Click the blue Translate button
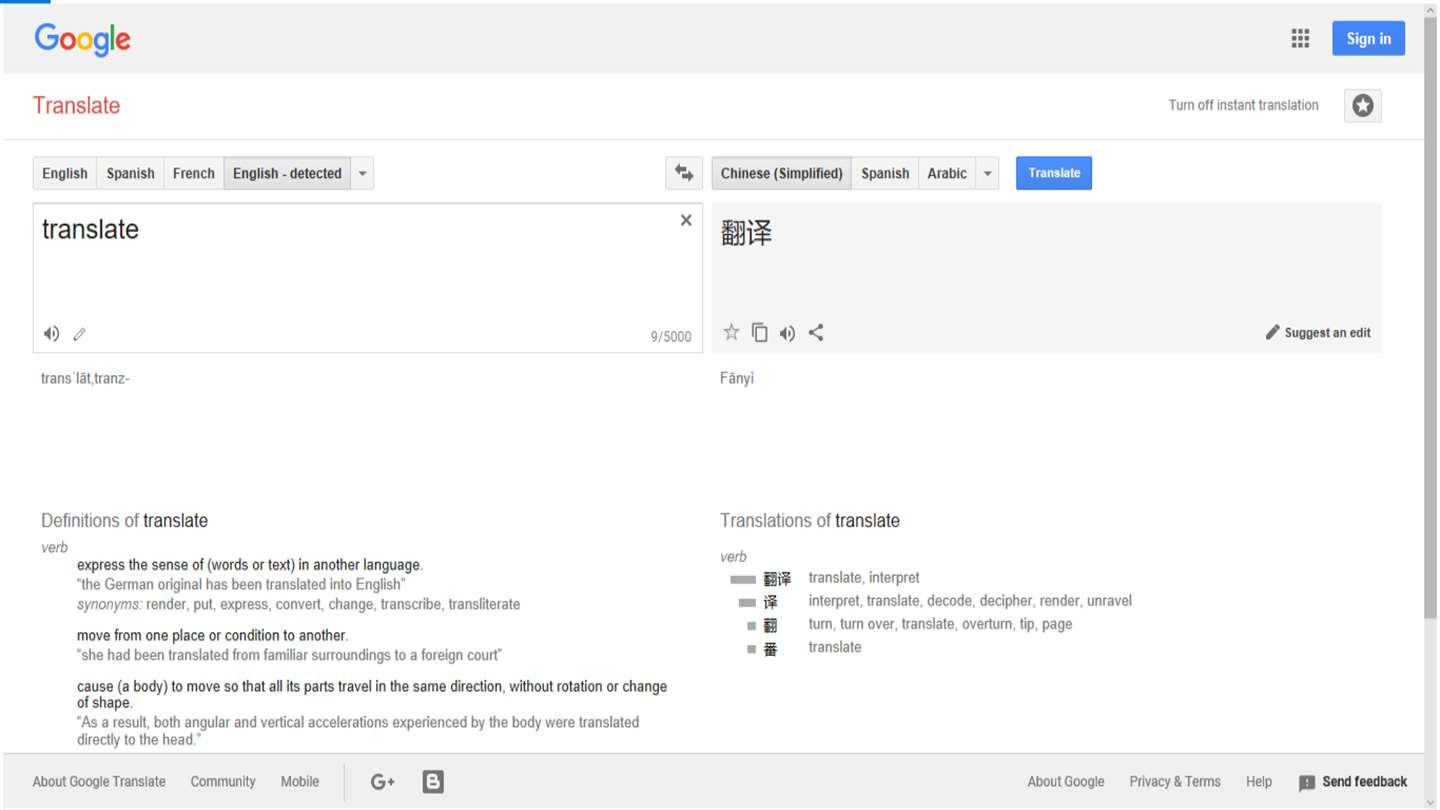The height and width of the screenshot is (810, 1440). pos(1054,173)
